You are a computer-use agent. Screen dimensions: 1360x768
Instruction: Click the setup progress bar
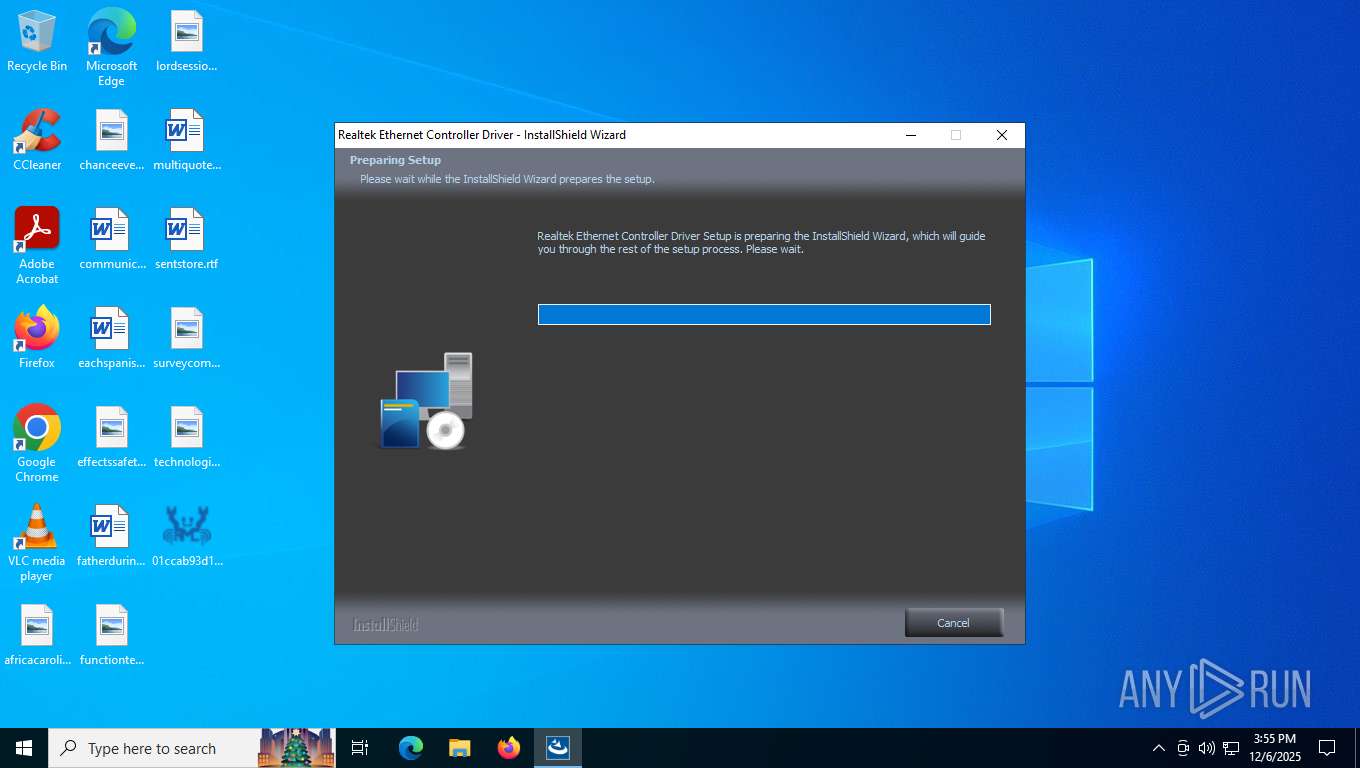(x=764, y=315)
